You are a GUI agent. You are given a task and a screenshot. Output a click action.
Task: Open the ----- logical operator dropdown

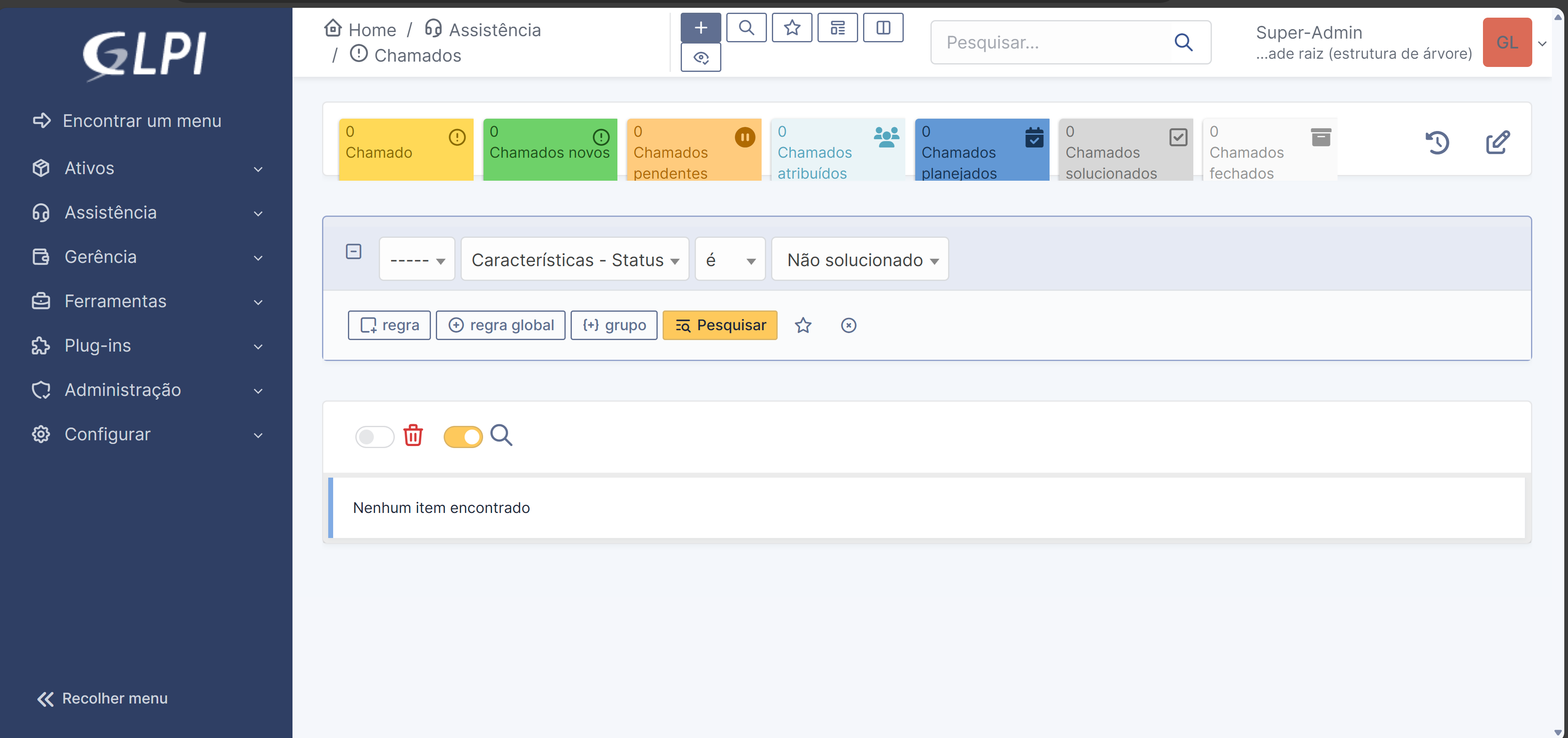pos(417,259)
